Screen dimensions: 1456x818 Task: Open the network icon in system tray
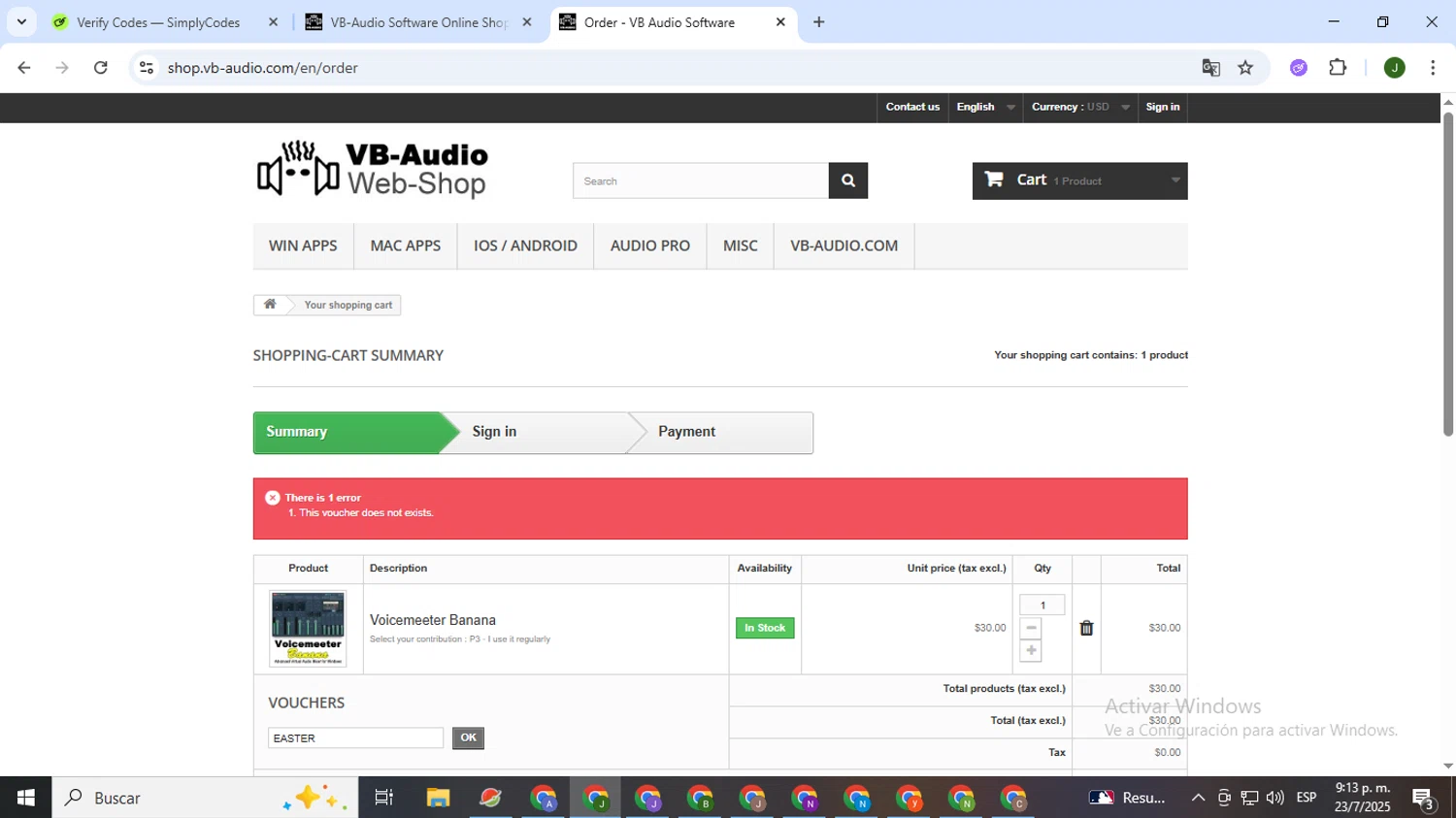coord(1249,798)
